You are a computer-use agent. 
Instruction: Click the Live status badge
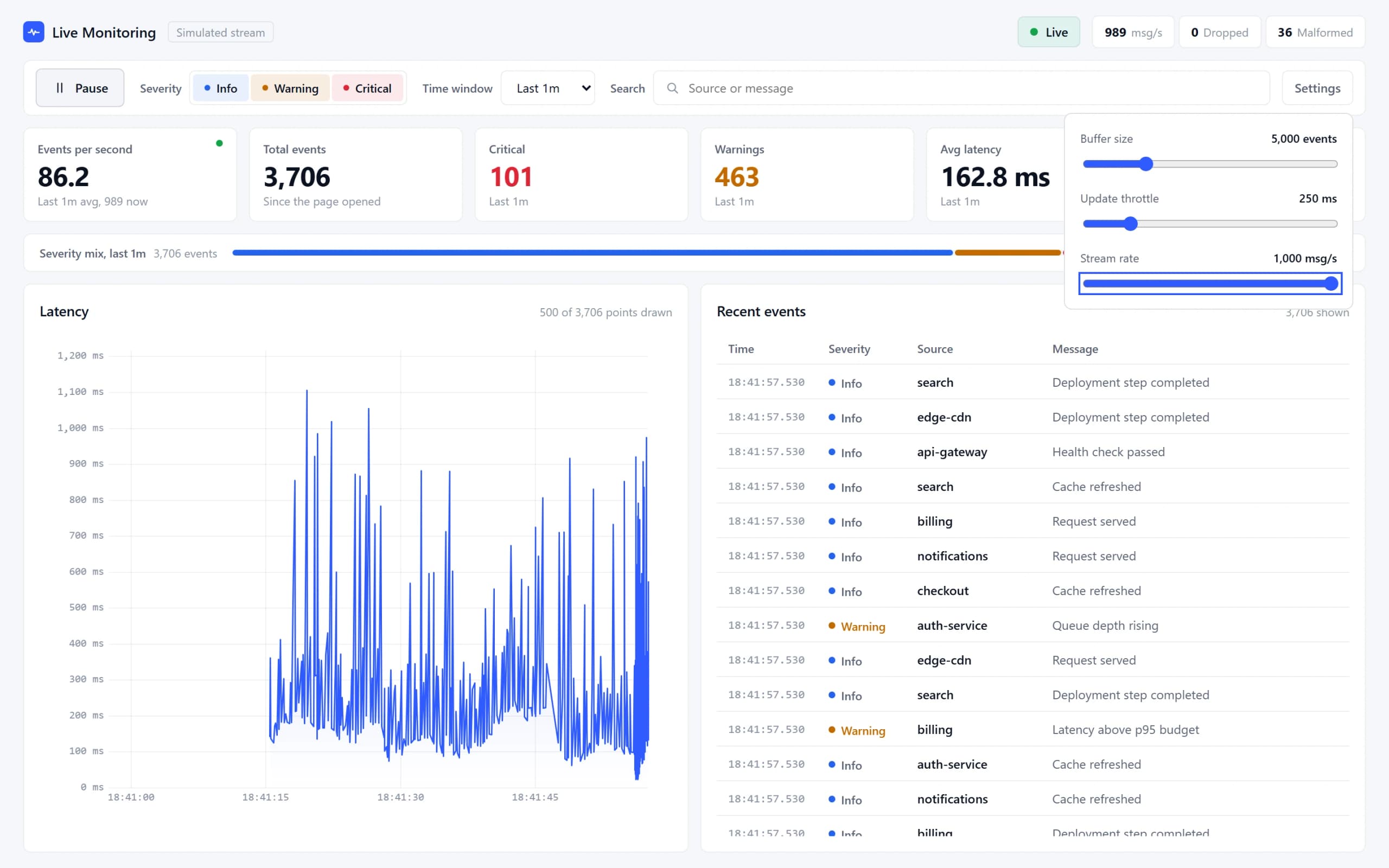coord(1049,32)
